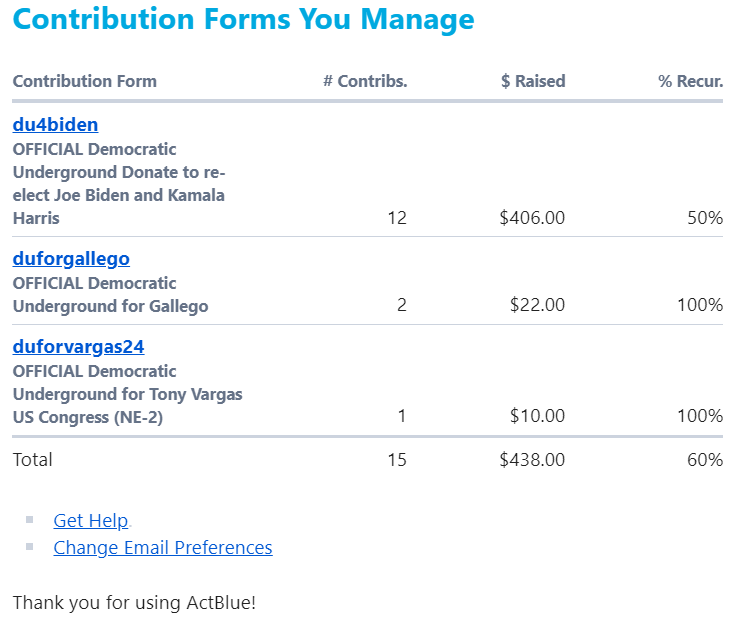Click the Get Help link
Screen dimensions: 741x625
[x=91, y=521]
